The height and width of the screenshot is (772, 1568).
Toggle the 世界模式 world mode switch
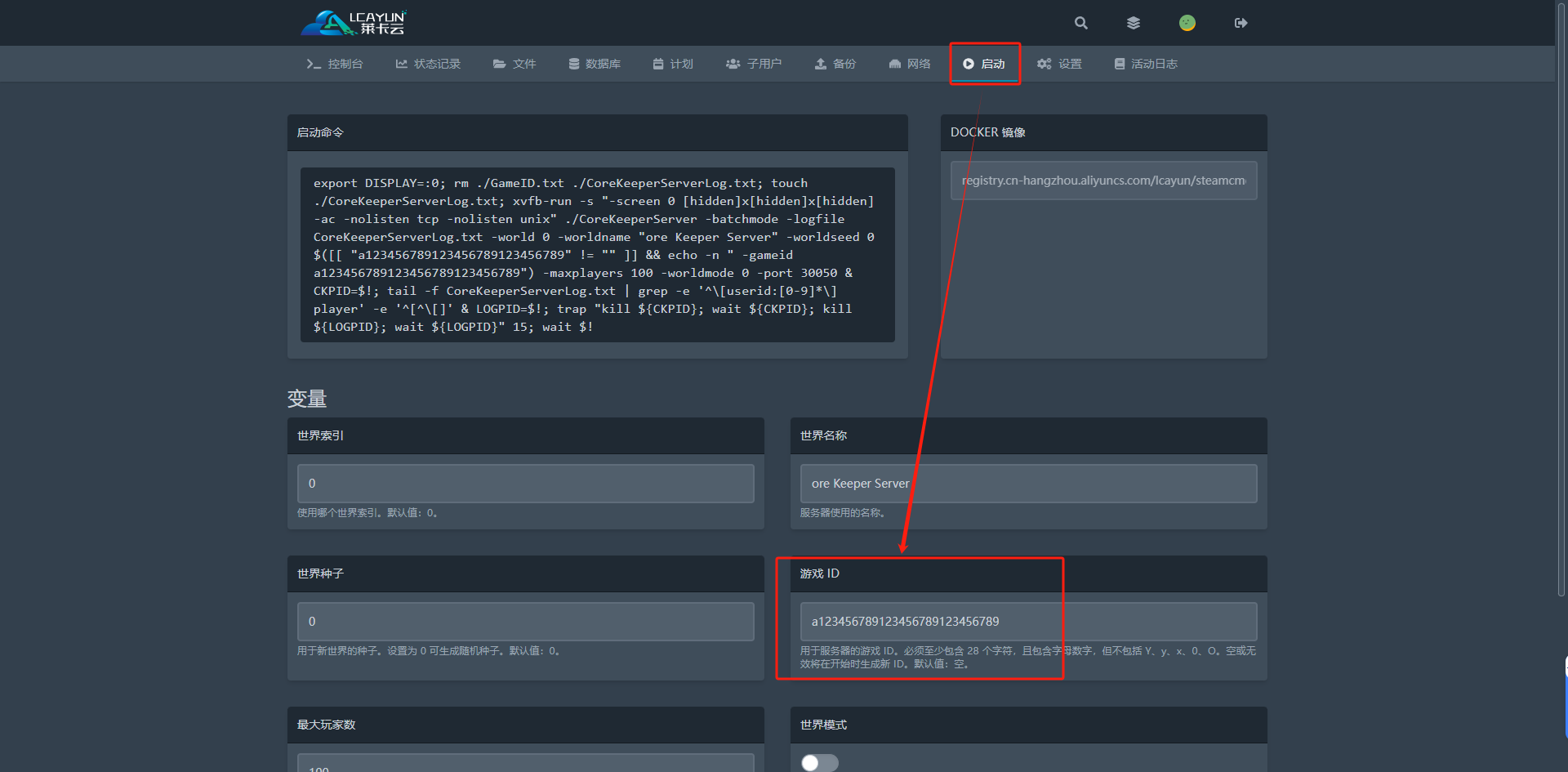click(x=820, y=763)
